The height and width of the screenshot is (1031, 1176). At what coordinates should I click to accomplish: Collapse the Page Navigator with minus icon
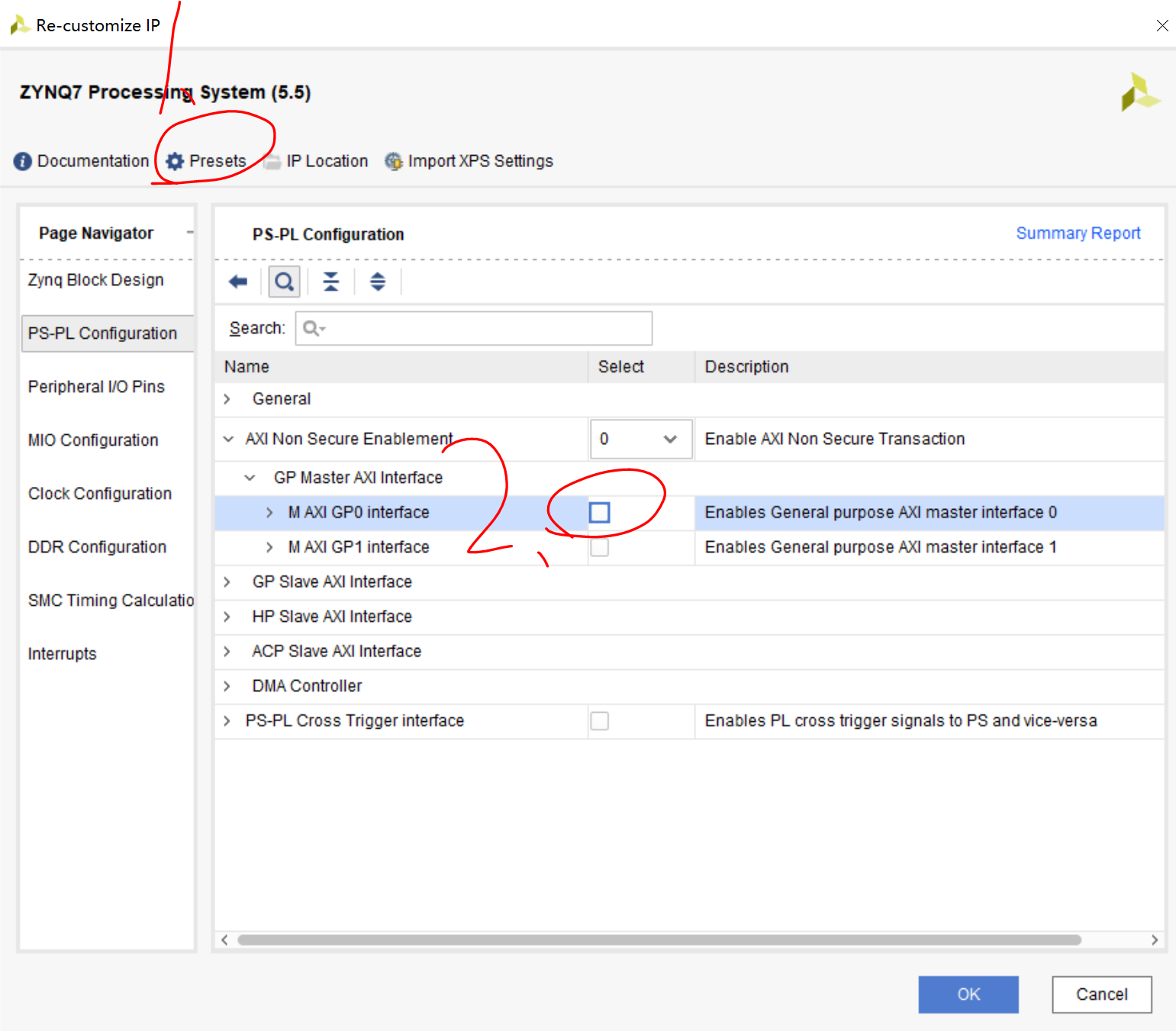pos(190,233)
